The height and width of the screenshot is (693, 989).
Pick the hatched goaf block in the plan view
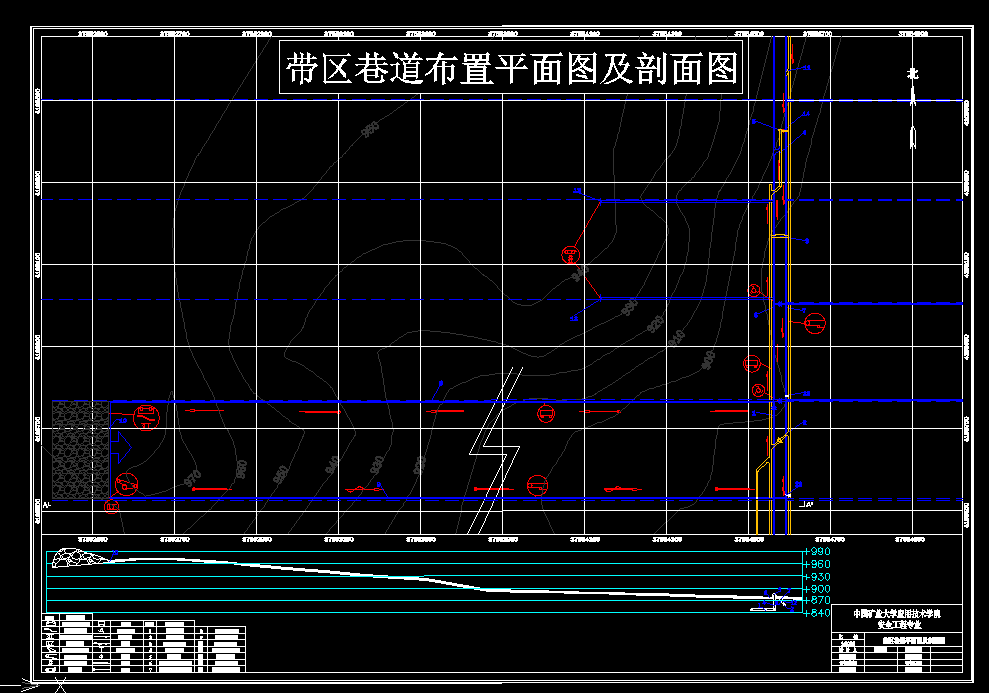(80, 450)
